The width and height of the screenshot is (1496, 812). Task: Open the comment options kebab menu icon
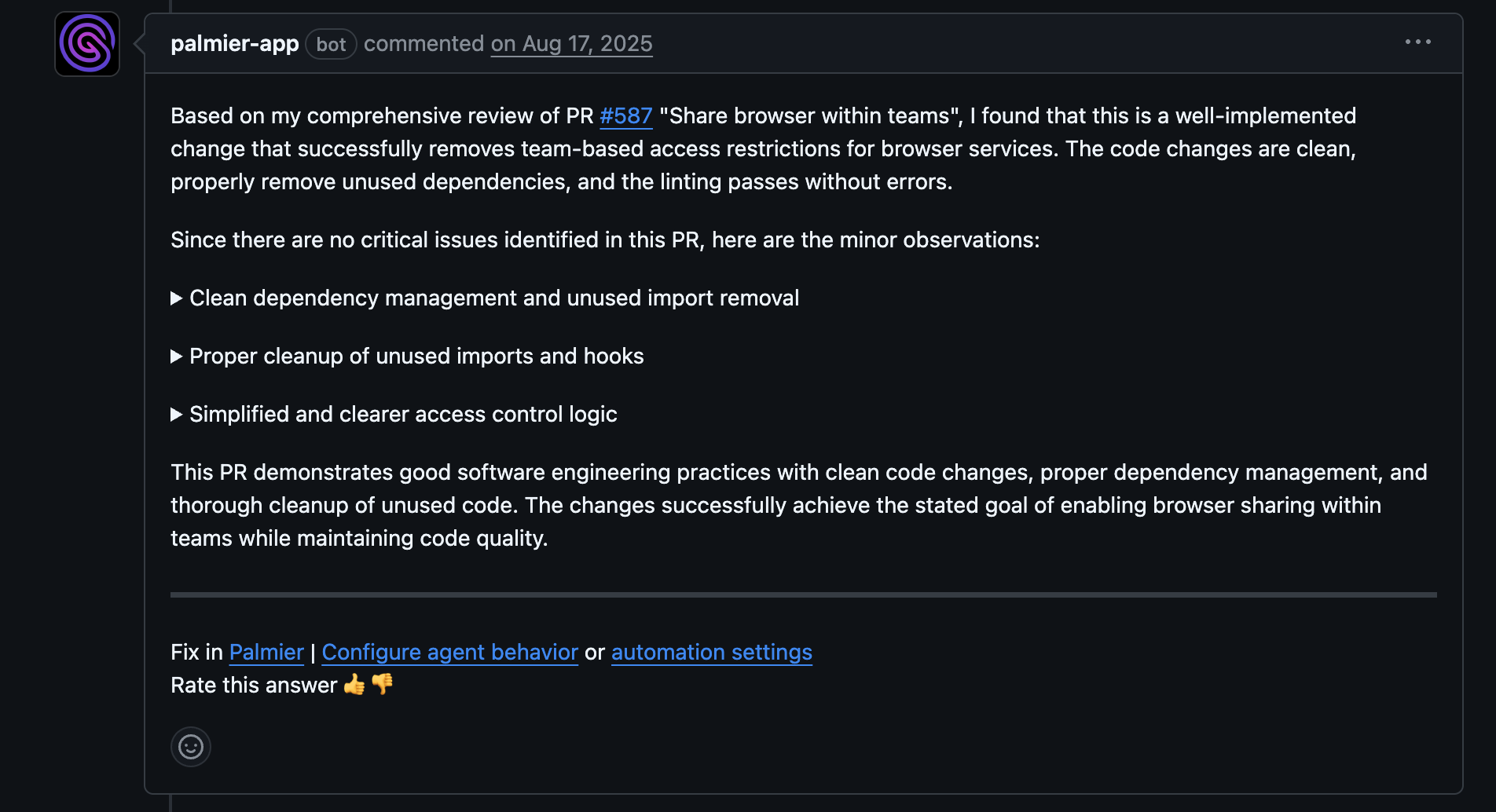pos(1417,42)
